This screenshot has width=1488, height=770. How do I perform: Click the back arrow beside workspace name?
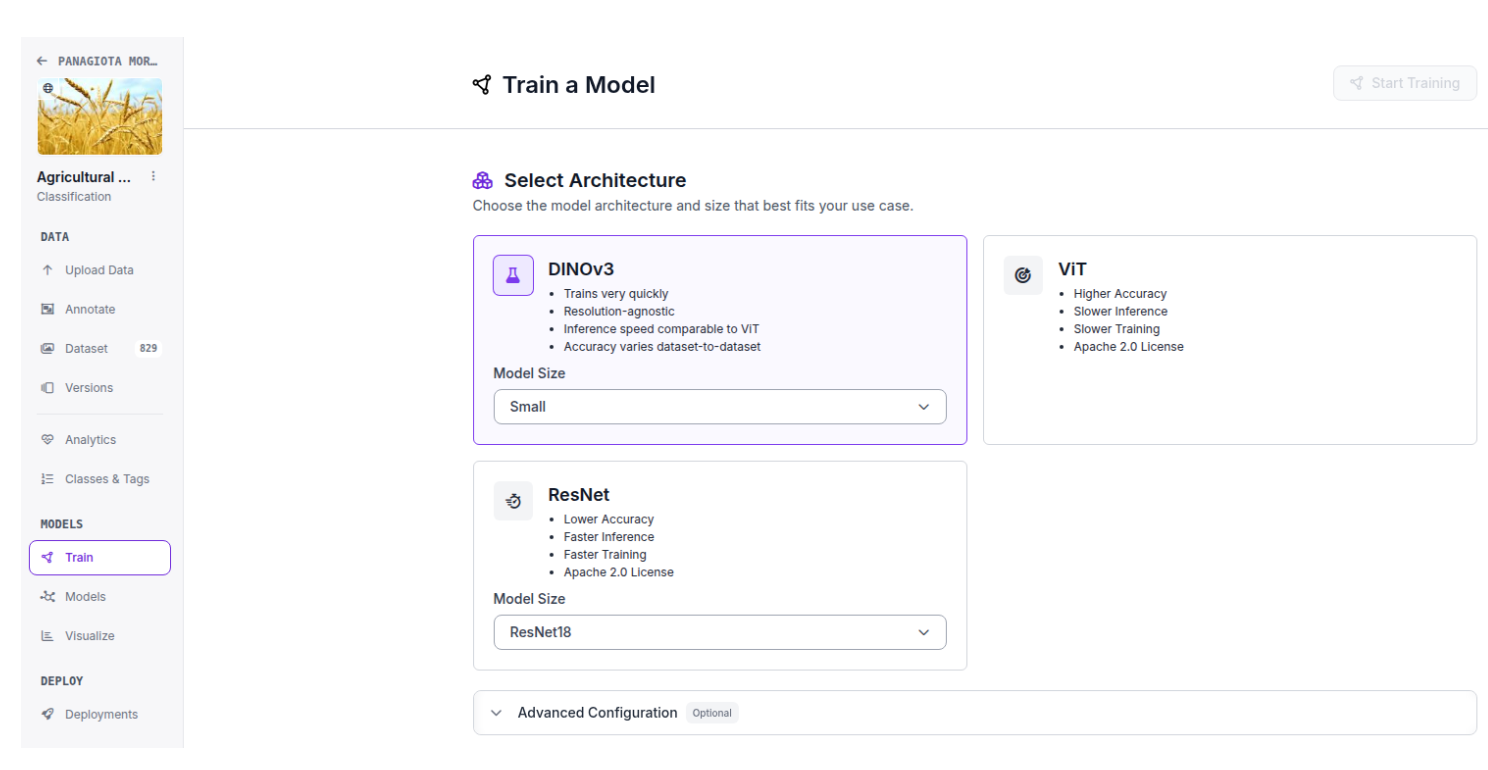[x=42, y=61]
